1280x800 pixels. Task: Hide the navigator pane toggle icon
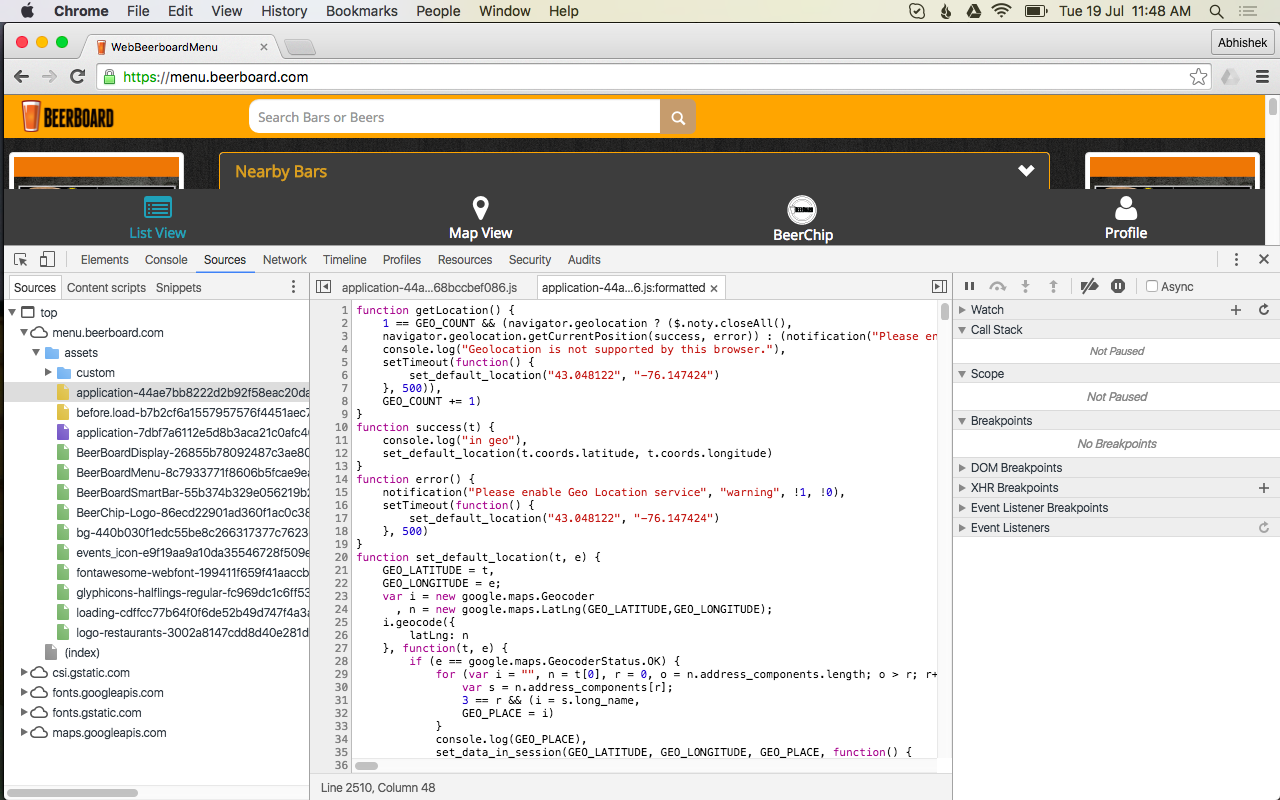pos(323,287)
